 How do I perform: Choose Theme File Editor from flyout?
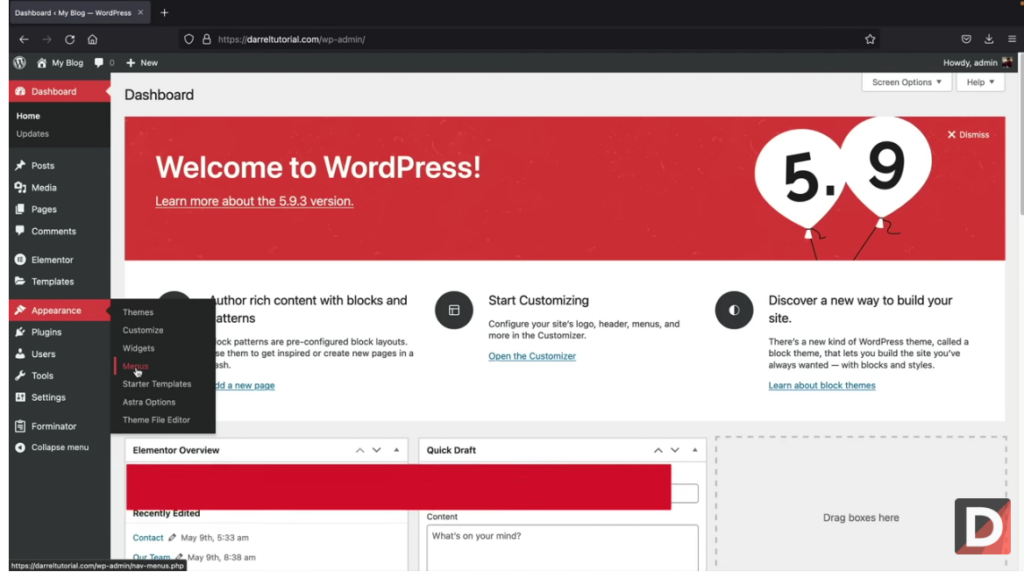pos(156,420)
